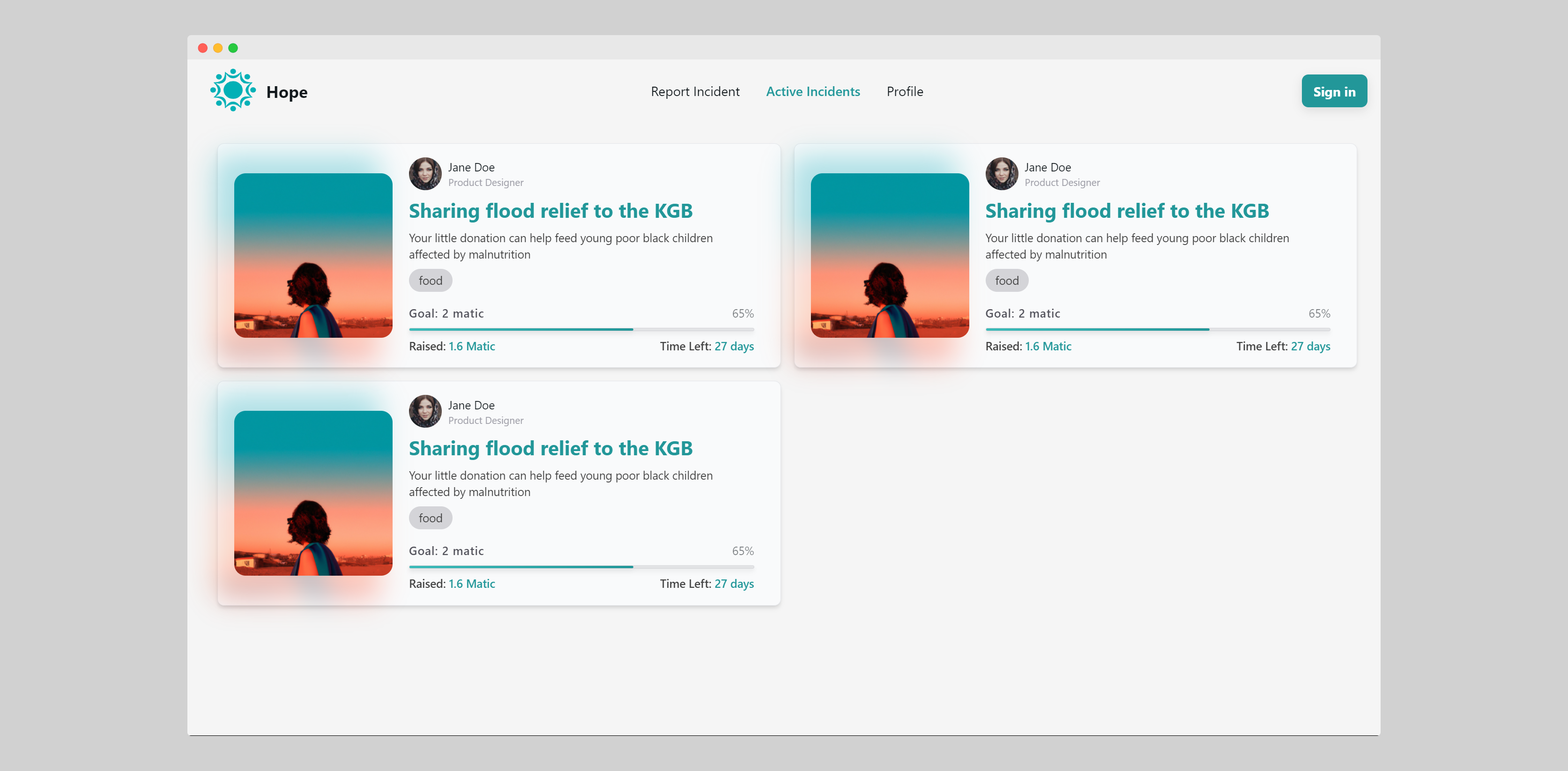Click Jane Doe's avatar in the top-right card
The height and width of the screenshot is (771, 1568).
[x=1001, y=174]
